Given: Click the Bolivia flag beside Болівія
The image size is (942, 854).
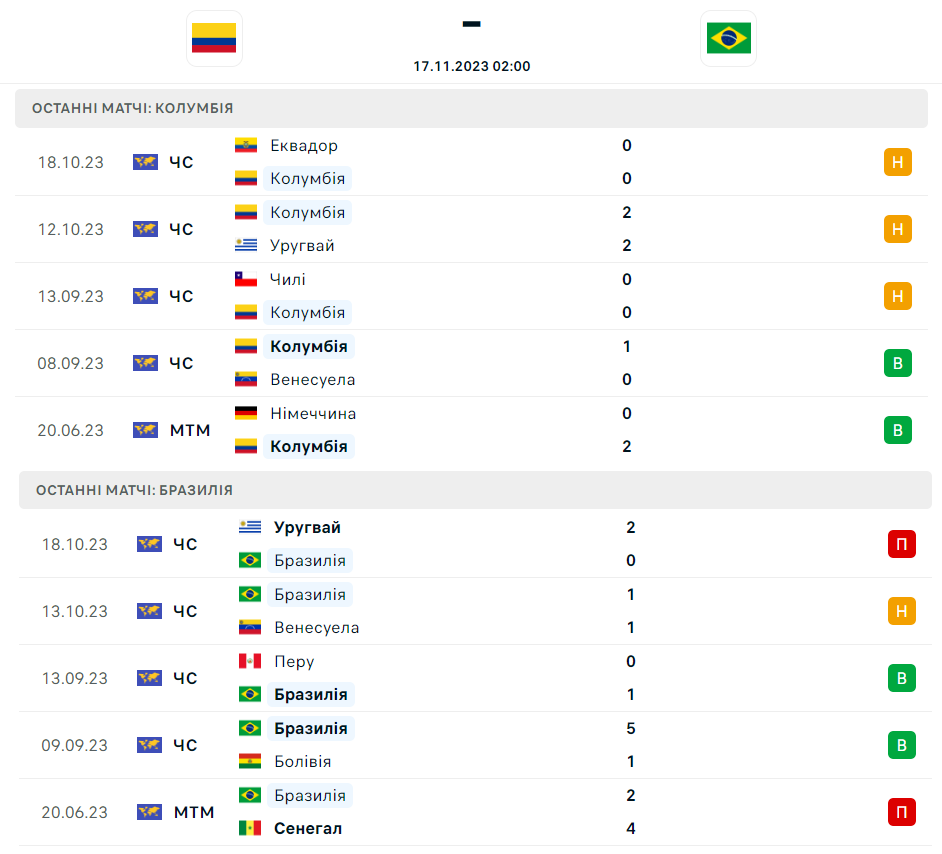Looking at the screenshot, I should pos(250,761).
